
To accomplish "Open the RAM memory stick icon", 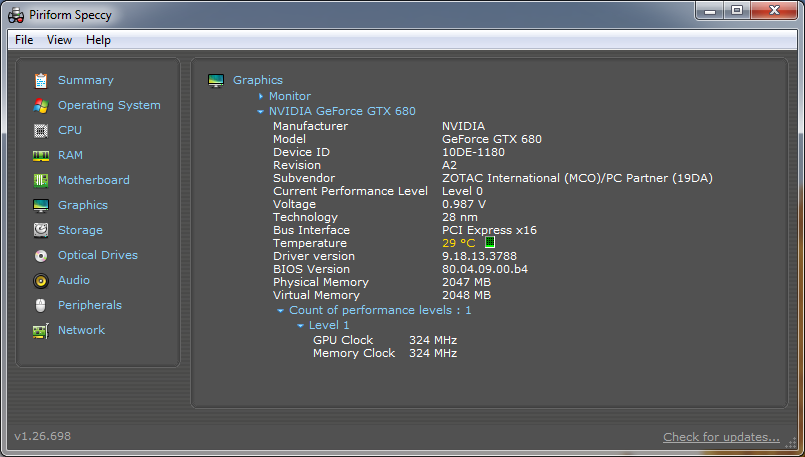I will [41, 155].
